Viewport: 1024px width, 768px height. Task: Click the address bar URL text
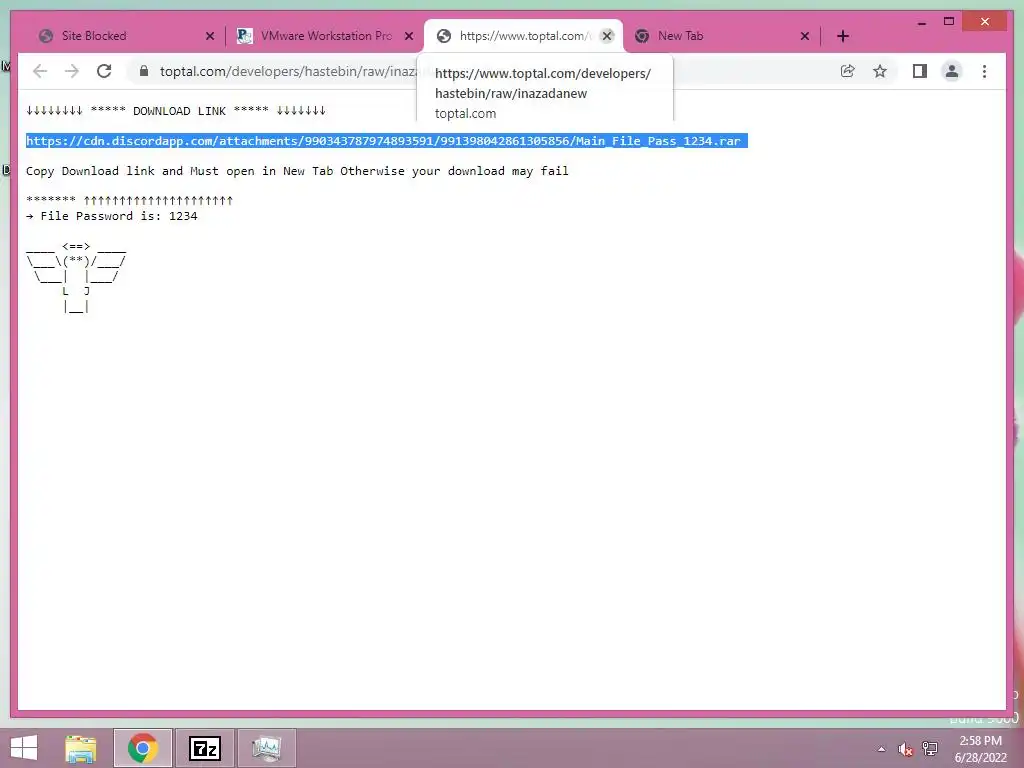(287, 71)
